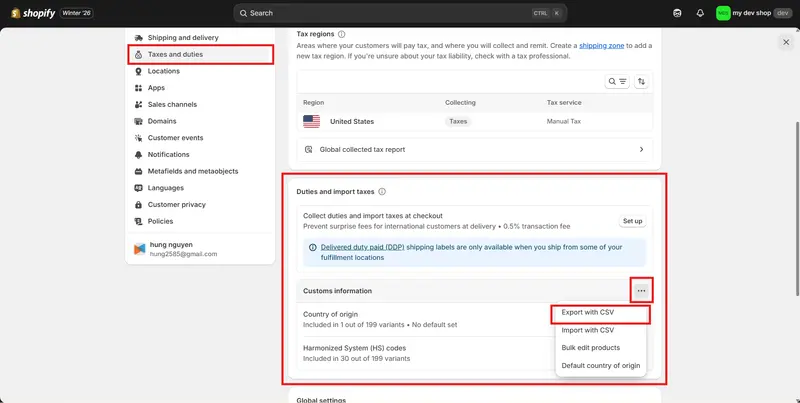This screenshot has height=403, width=800.
Task: Open search and filter for tax regions
Action: [617, 82]
